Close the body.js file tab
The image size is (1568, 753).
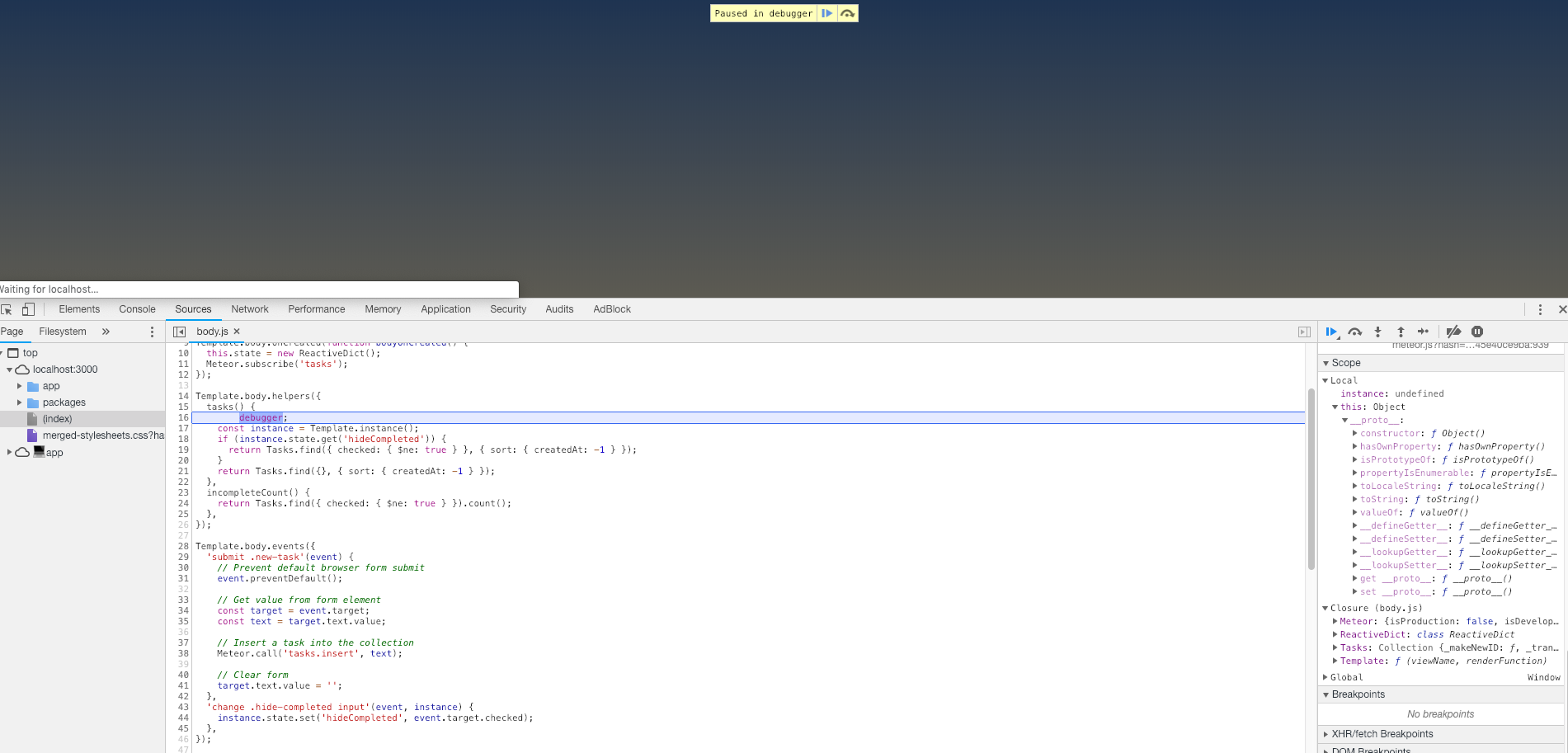tap(237, 332)
